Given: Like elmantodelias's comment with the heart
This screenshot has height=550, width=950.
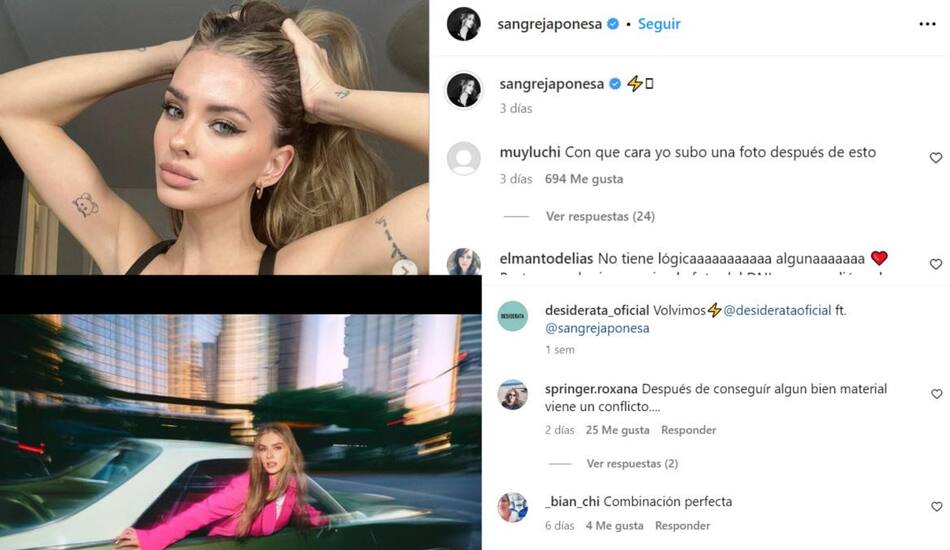Looking at the screenshot, I should (935, 264).
